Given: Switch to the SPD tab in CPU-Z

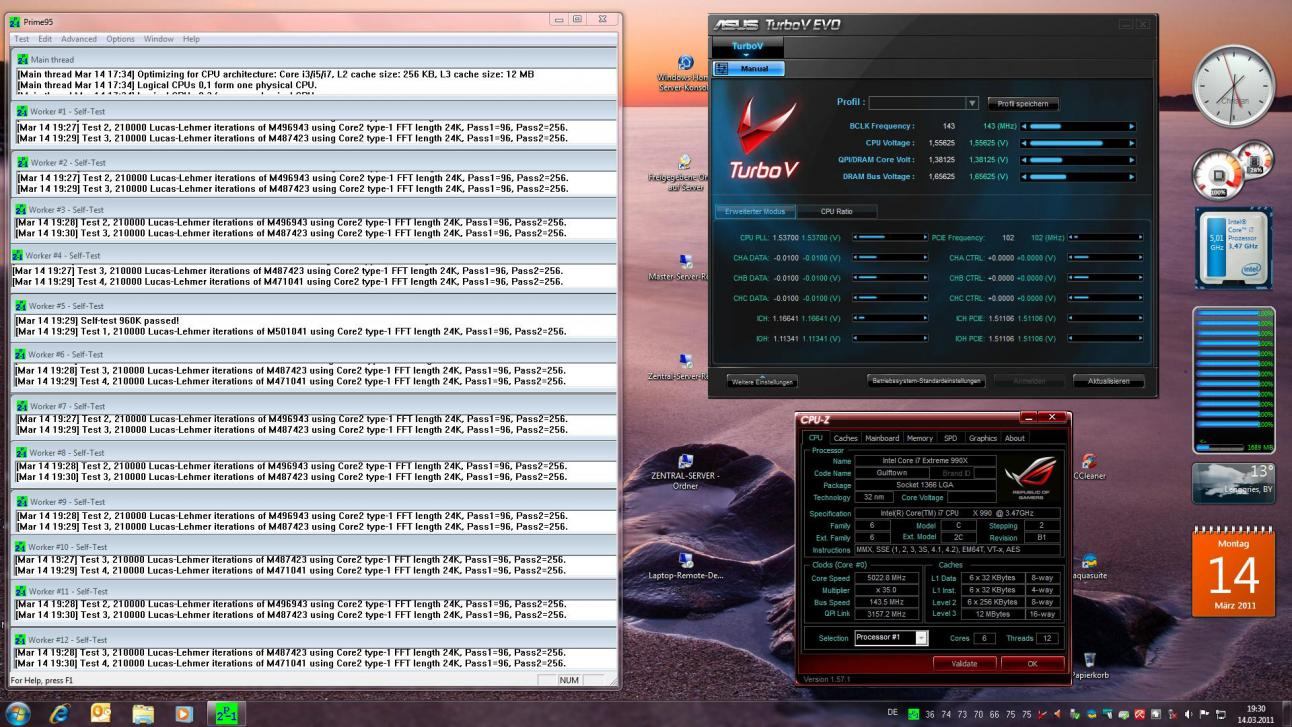Looking at the screenshot, I should [x=950, y=438].
